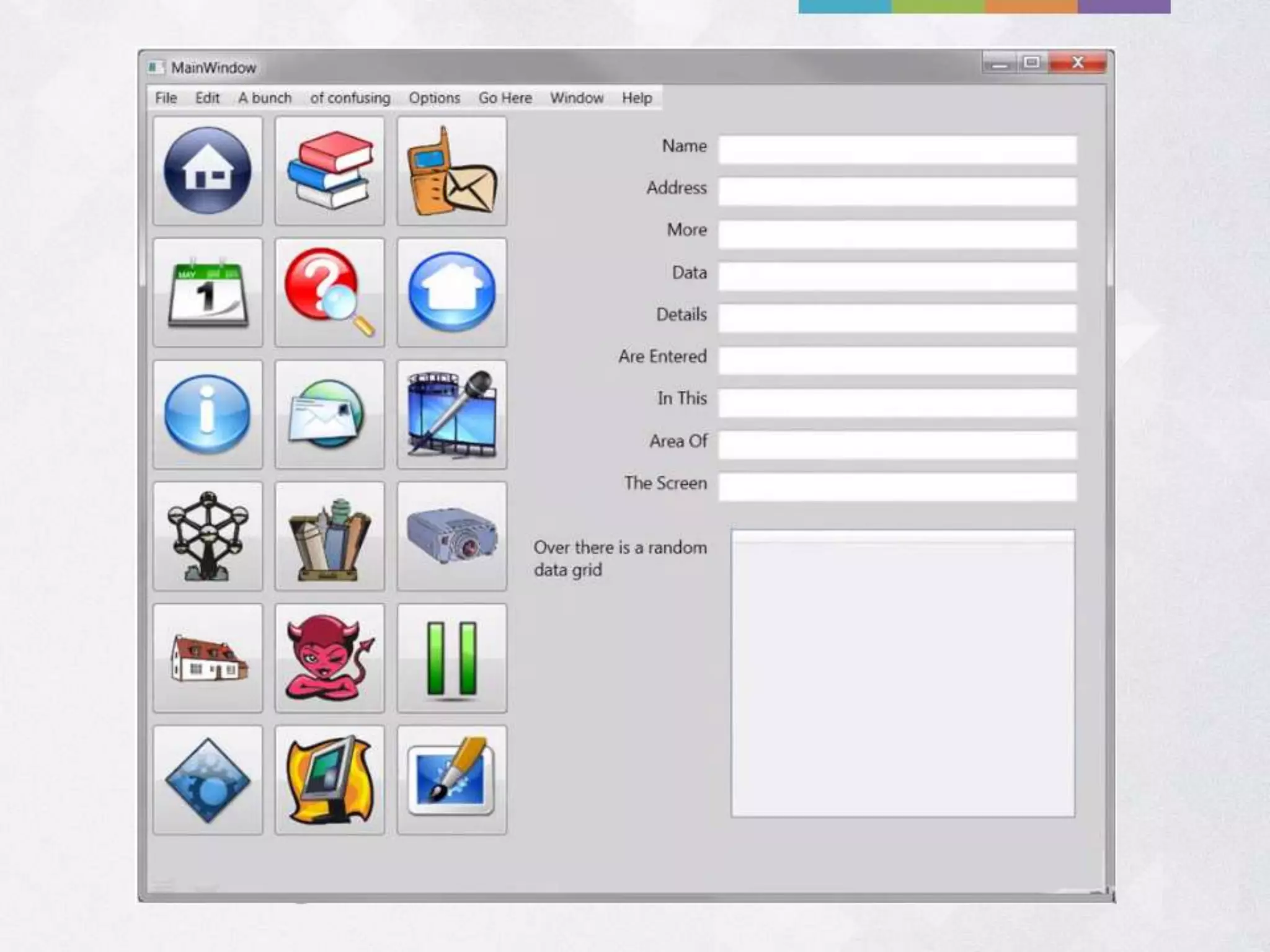Open the Help menu
The width and height of the screenshot is (1270, 952).
637,98
